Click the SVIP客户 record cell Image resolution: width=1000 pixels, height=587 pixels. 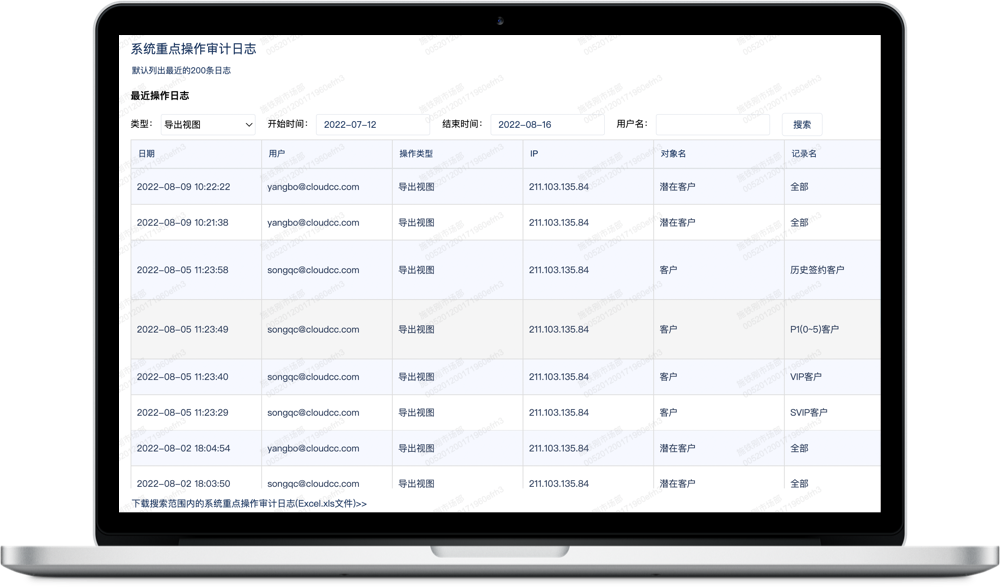coord(808,412)
